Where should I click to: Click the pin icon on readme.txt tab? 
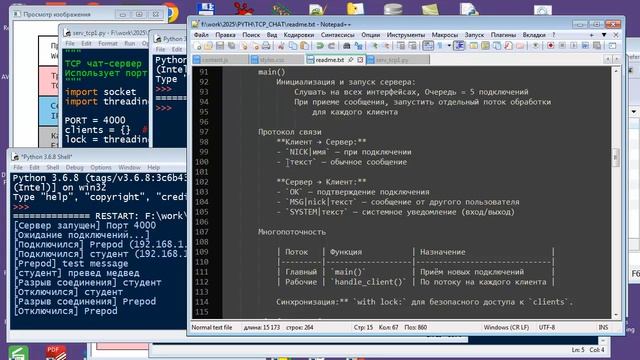pyautogui.click(x=351, y=60)
